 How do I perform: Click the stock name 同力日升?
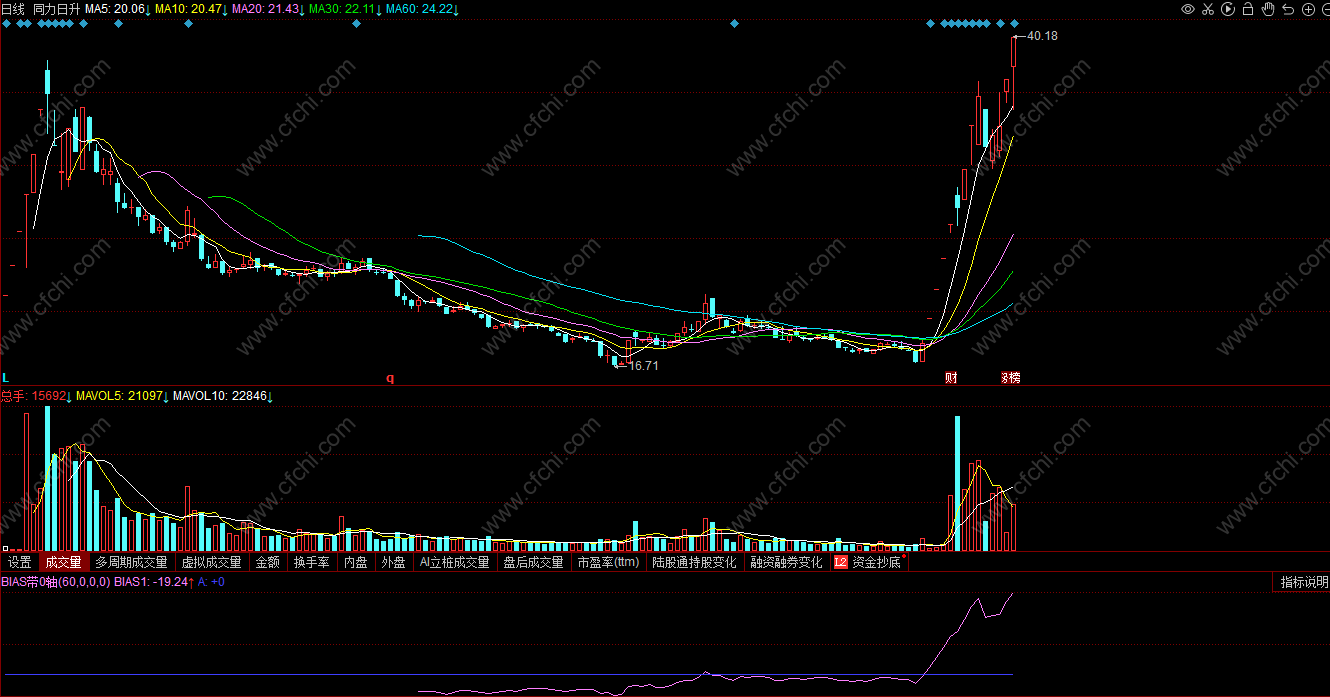pyautogui.click(x=56, y=9)
